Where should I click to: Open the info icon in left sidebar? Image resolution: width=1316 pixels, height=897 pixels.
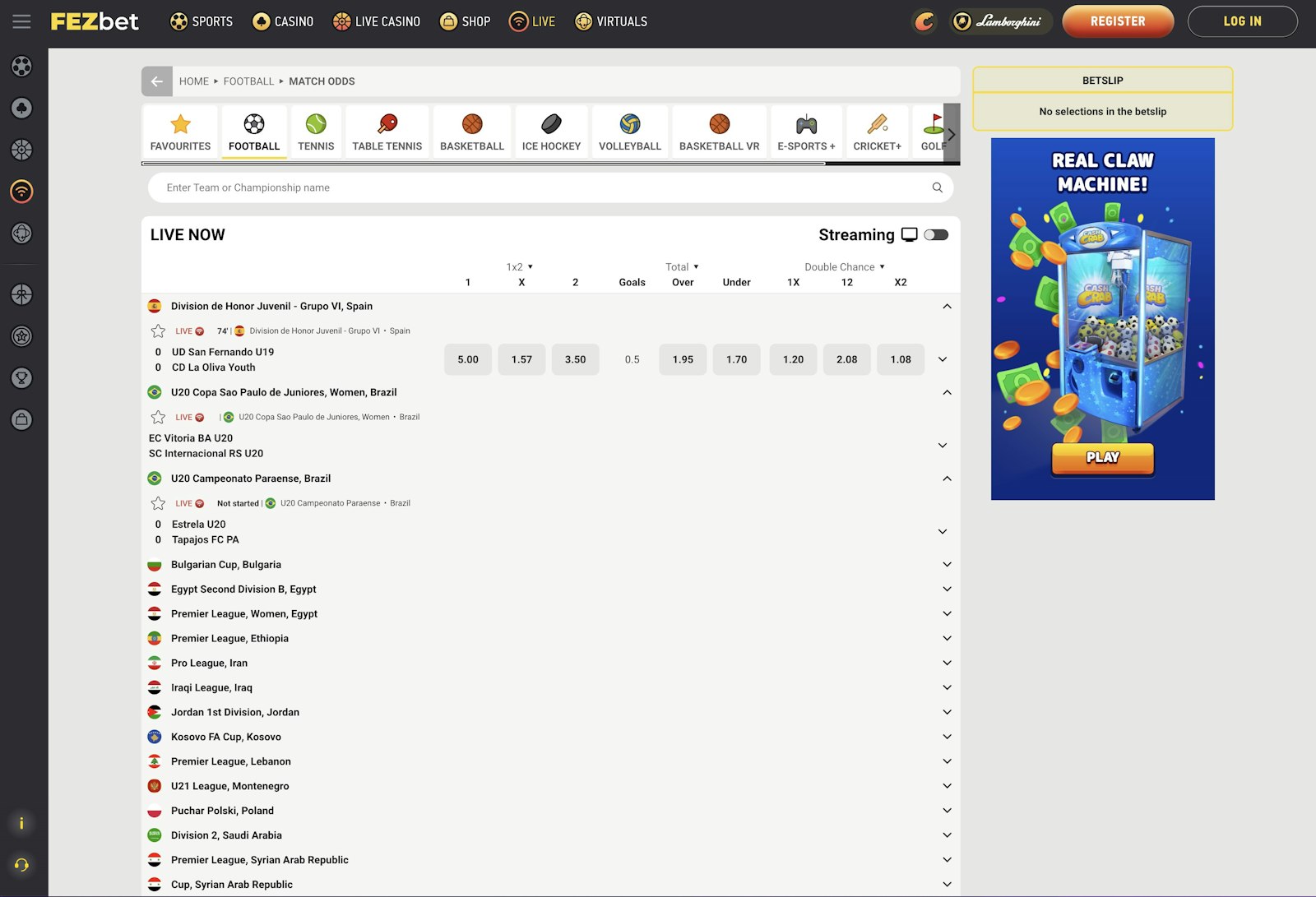pyautogui.click(x=21, y=824)
